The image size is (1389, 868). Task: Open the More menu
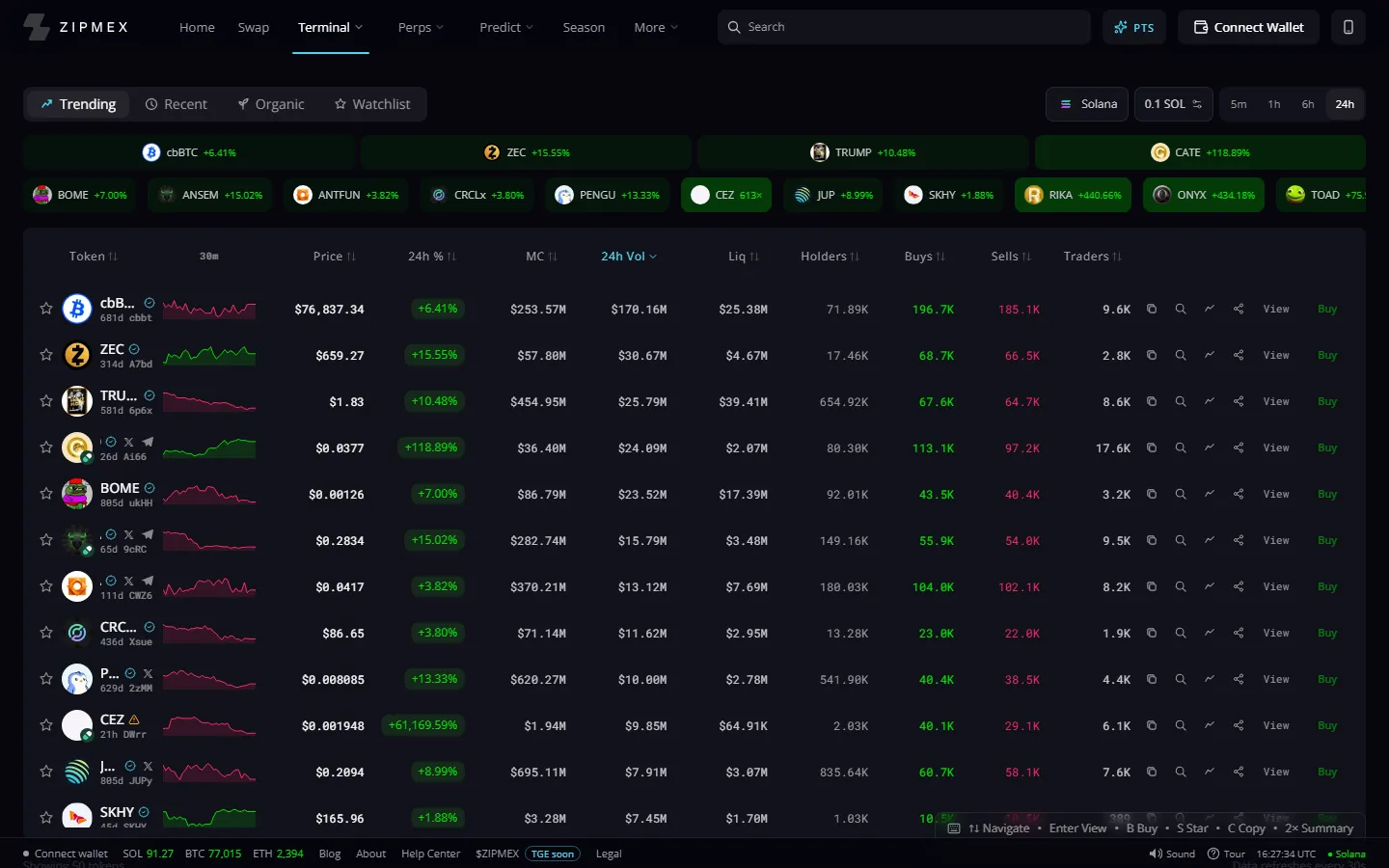click(656, 27)
